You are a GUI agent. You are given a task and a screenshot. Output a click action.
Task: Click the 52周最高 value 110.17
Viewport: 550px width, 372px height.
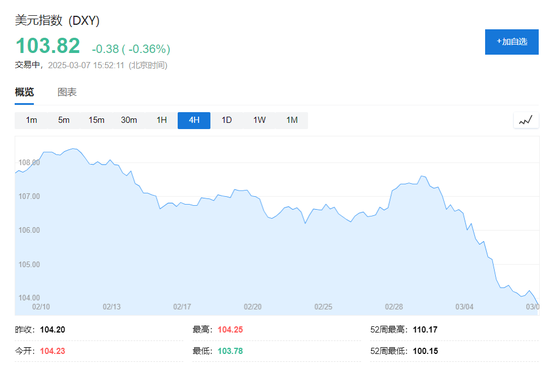(x=425, y=330)
